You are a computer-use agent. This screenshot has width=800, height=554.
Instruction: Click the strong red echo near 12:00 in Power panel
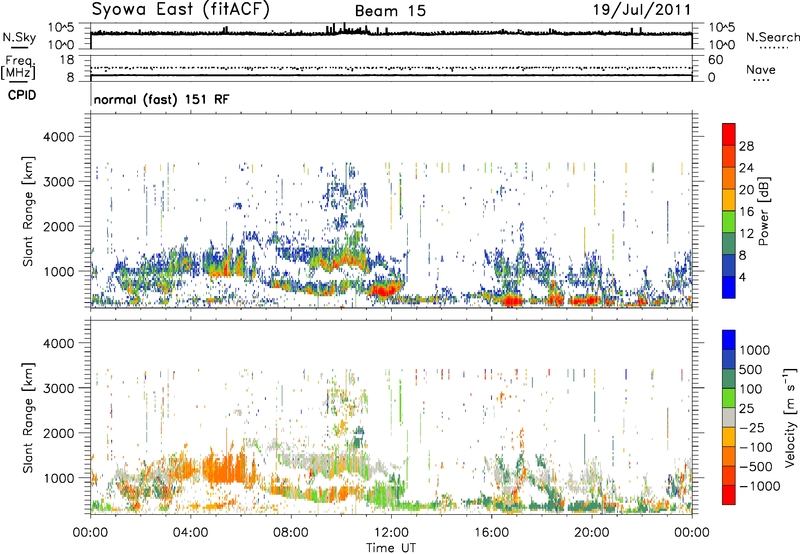click(384, 290)
